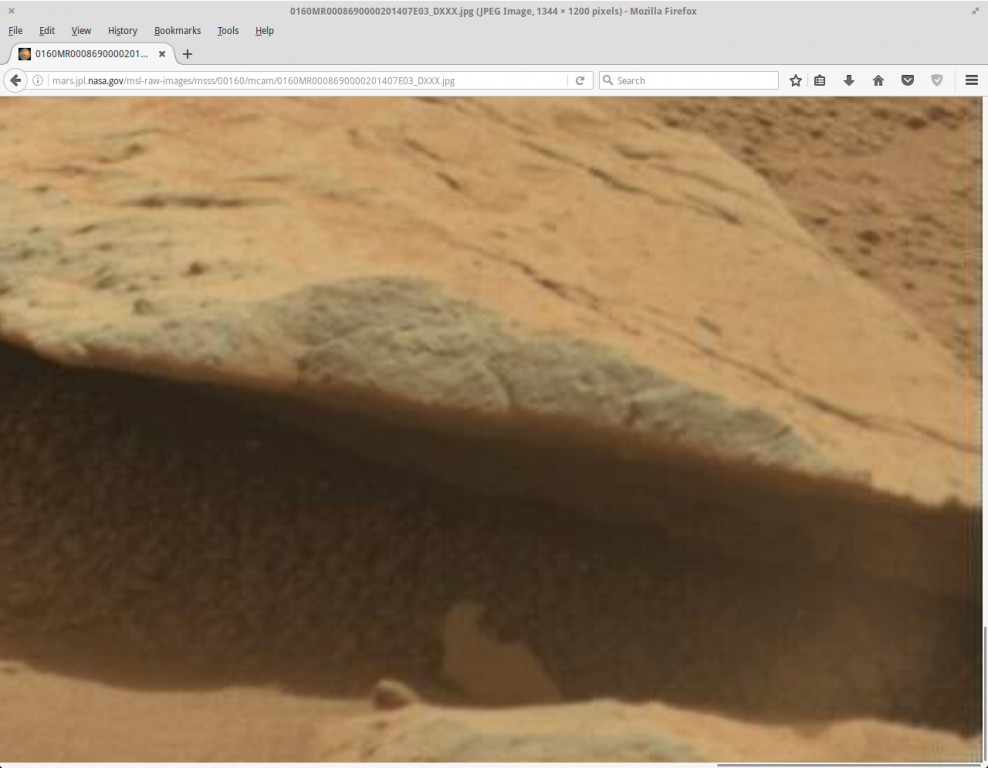
Task: Open the File menu
Action: point(15,31)
